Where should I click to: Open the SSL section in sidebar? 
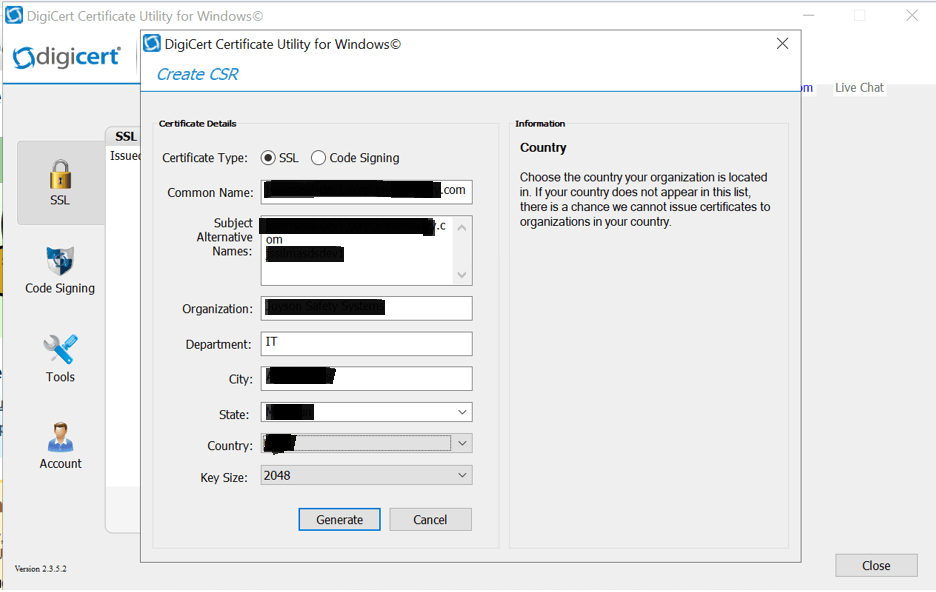(60, 183)
